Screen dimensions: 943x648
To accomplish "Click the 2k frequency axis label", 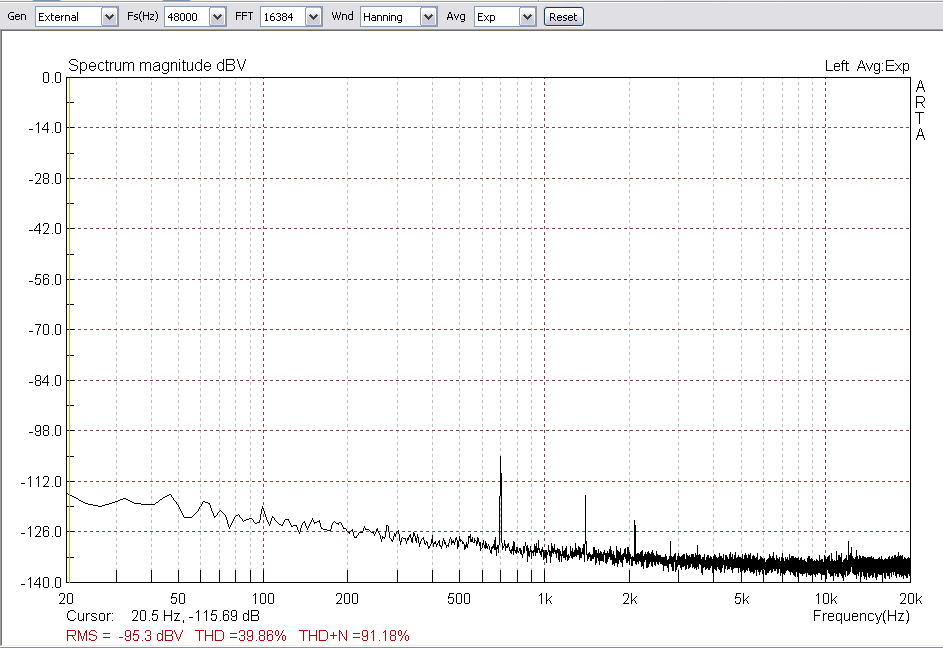I will tap(630, 599).
